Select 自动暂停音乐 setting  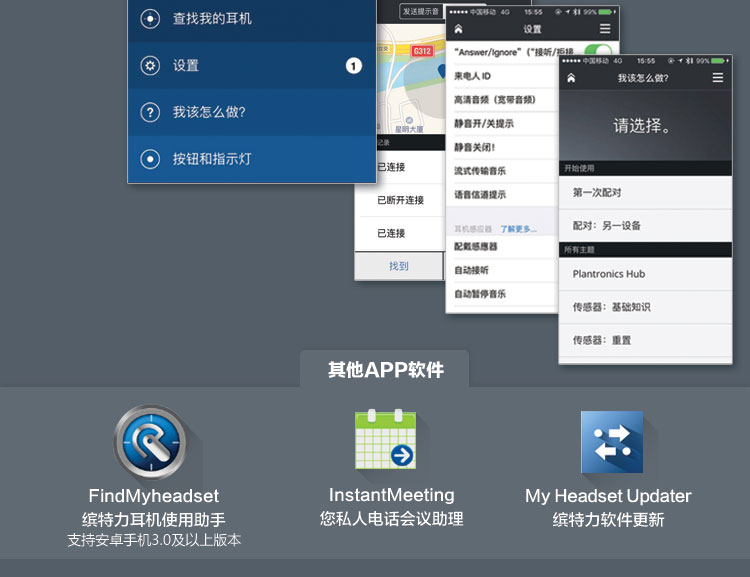[x=502, y=294]
